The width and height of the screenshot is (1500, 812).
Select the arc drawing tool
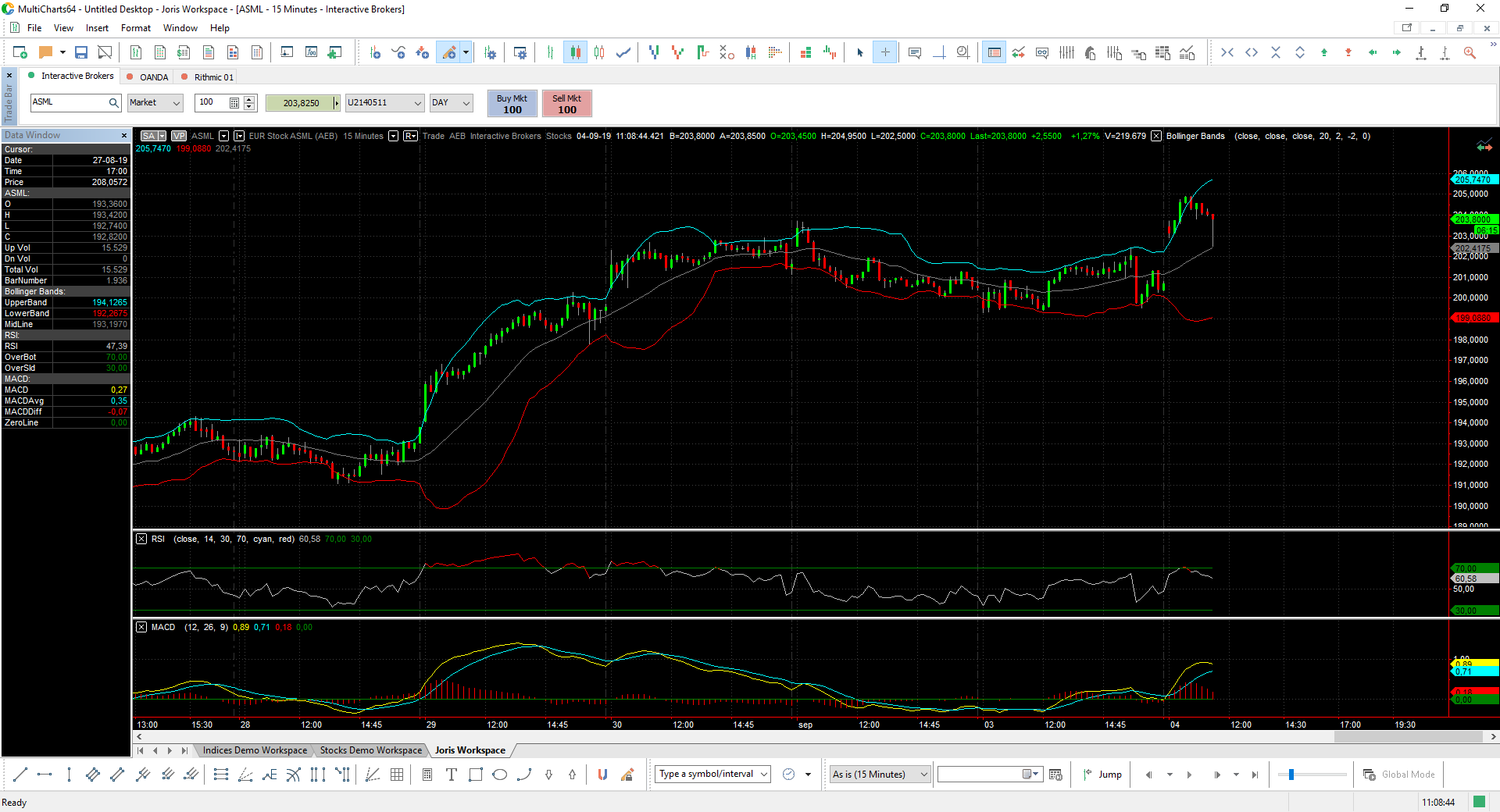tap(524, 775)
